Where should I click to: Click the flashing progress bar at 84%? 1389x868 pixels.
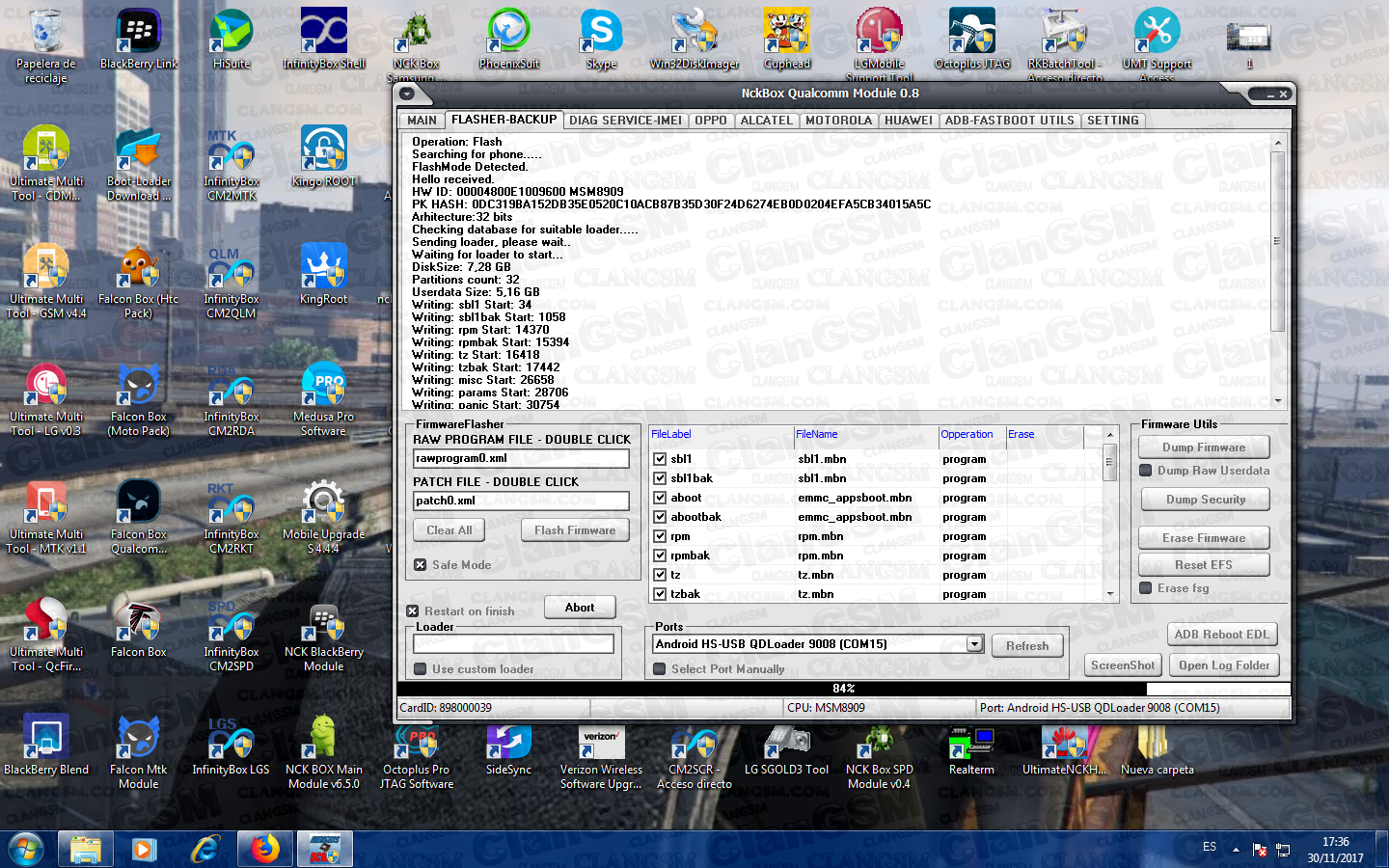point(844,689)
